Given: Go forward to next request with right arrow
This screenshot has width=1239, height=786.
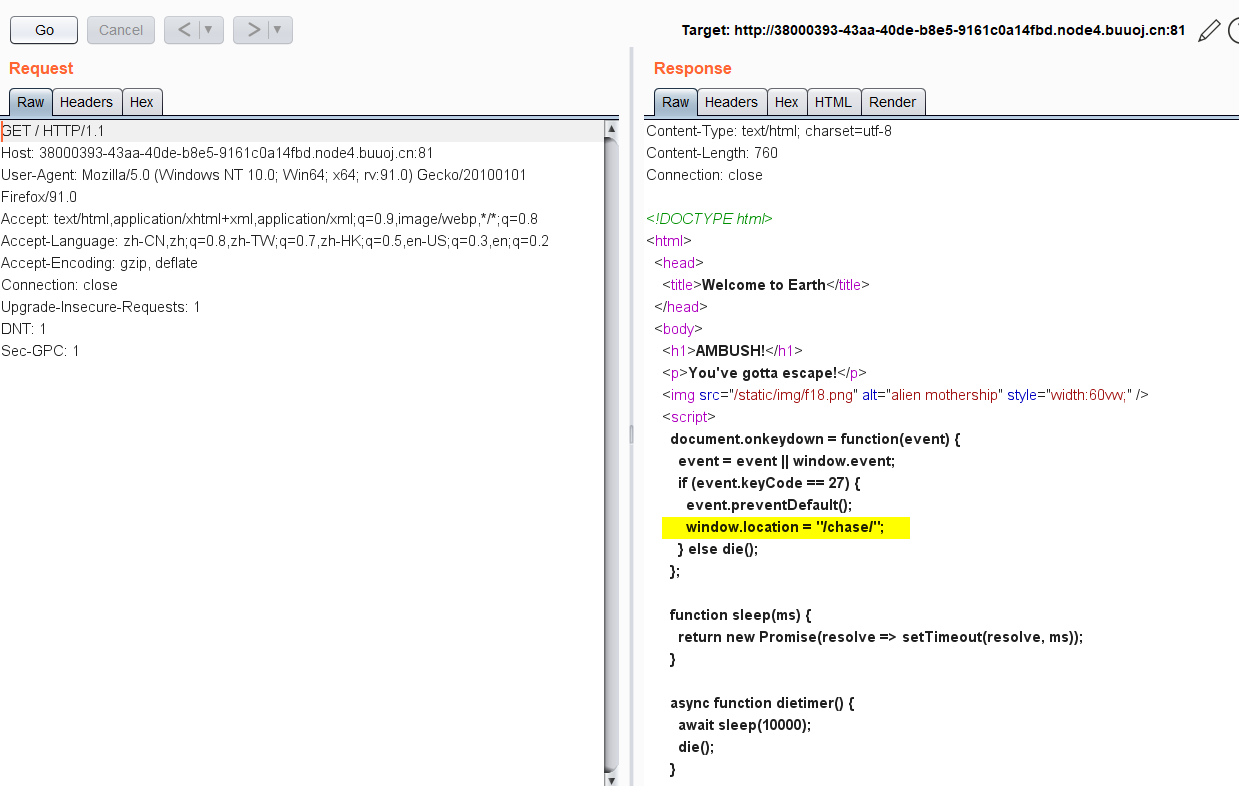Looking at the screenshot, I should (x=253, y=30).
